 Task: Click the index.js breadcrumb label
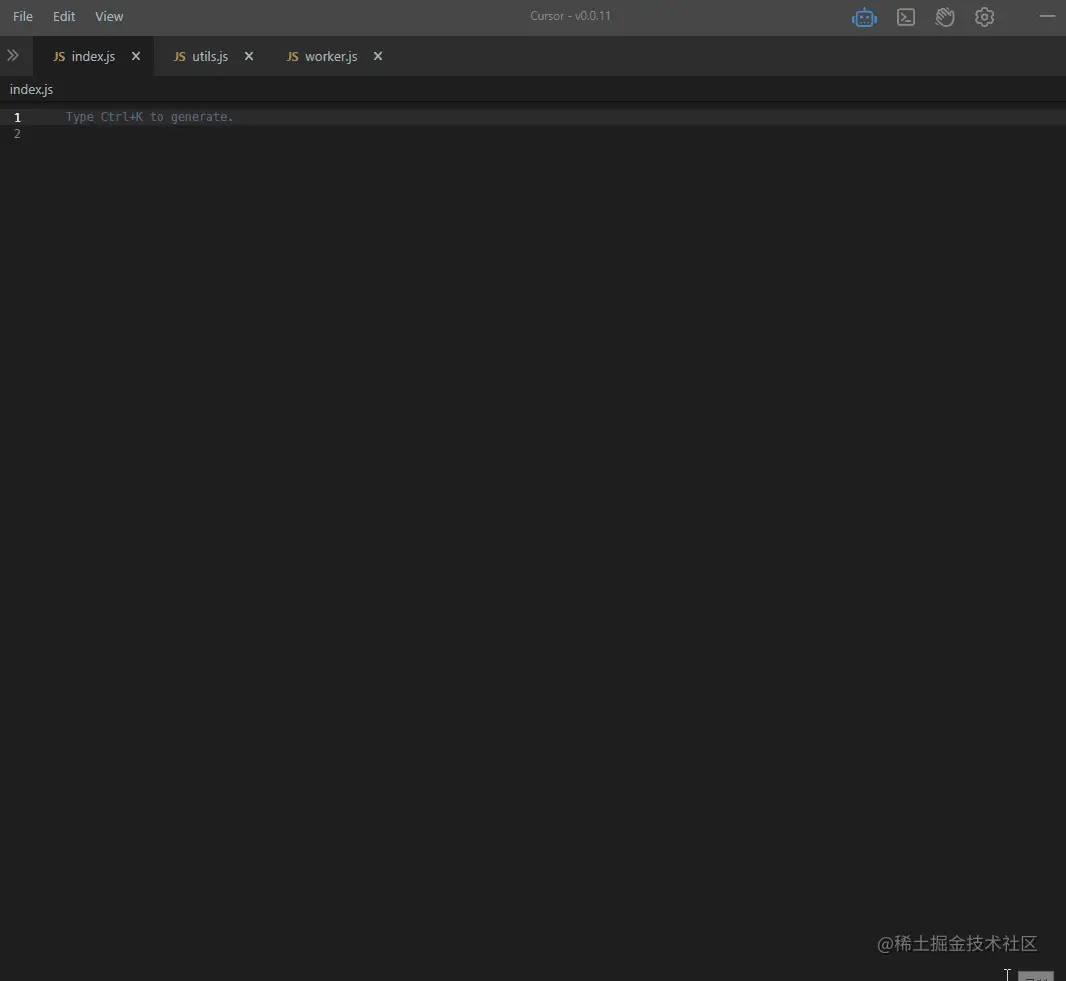coord(31,89)
